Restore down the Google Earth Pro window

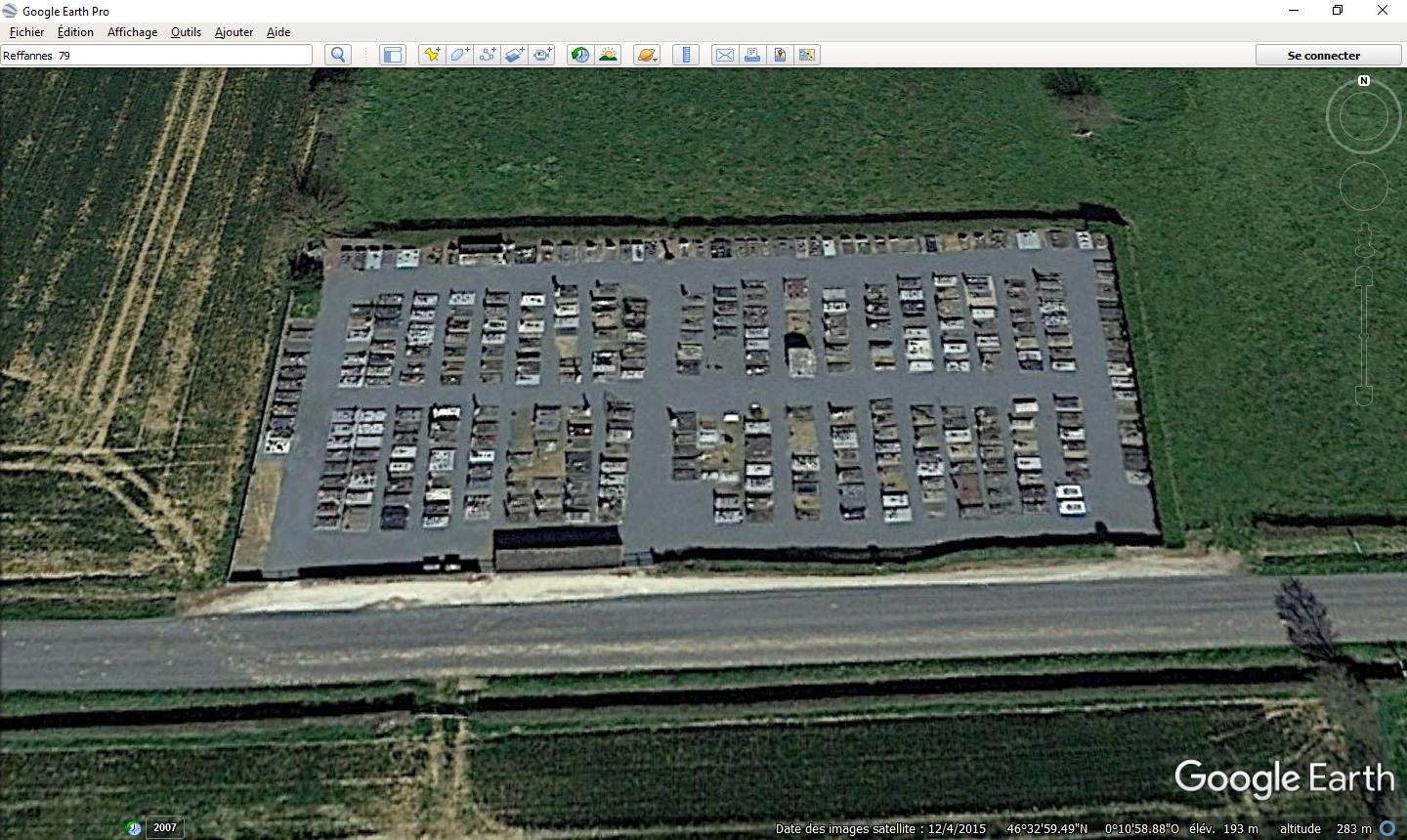click(x=1338, y=11)
